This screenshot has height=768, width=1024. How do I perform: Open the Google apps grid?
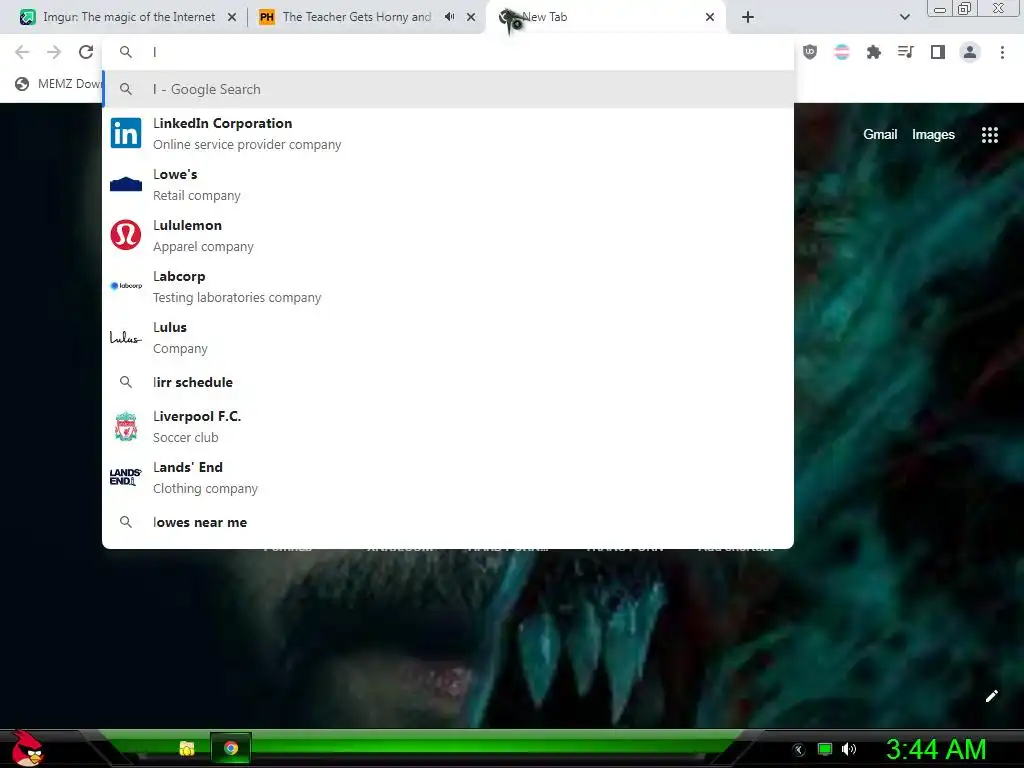click(x=989, y=135)
